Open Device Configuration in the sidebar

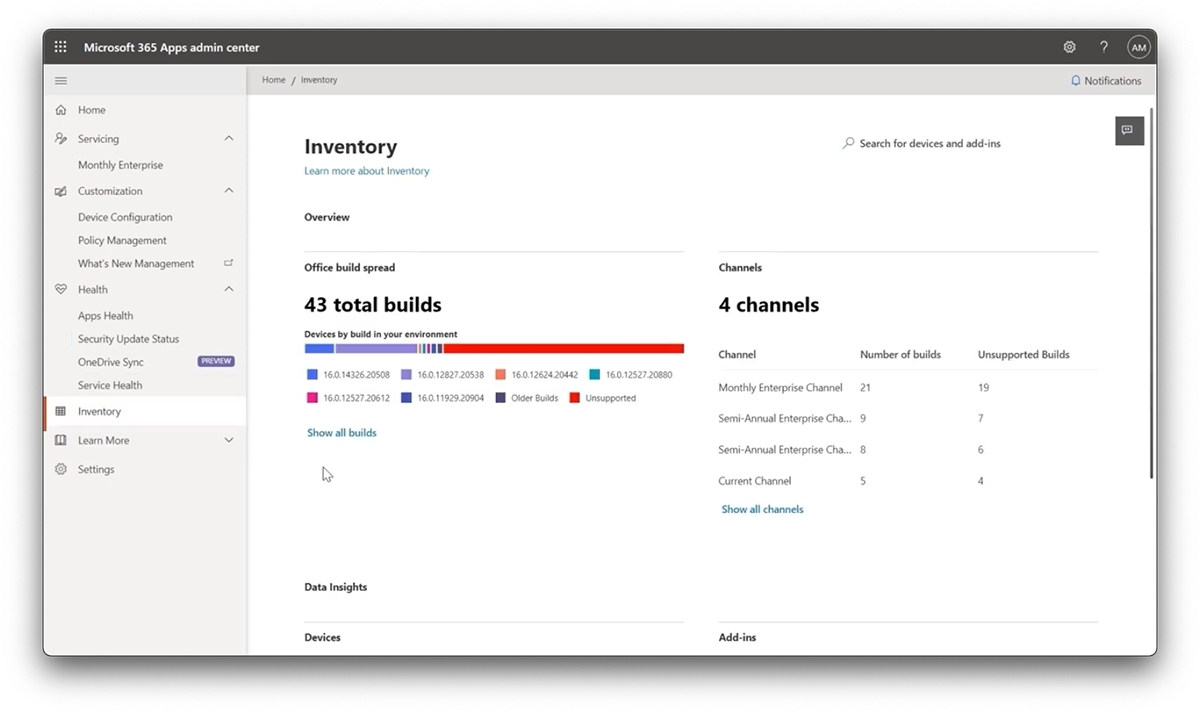125,217
